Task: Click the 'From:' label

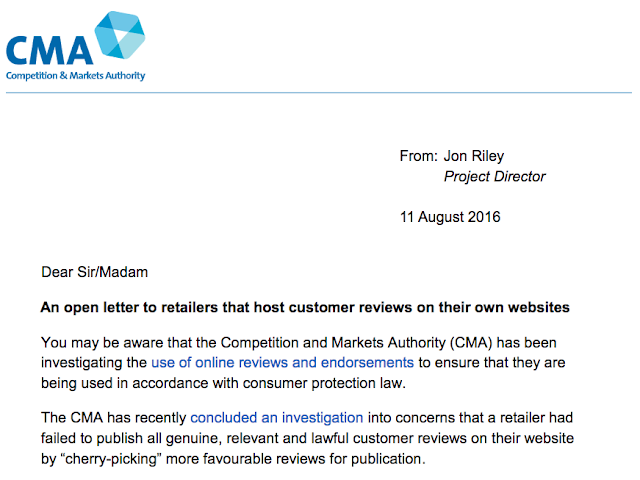Action: click(x=418, y=155)
